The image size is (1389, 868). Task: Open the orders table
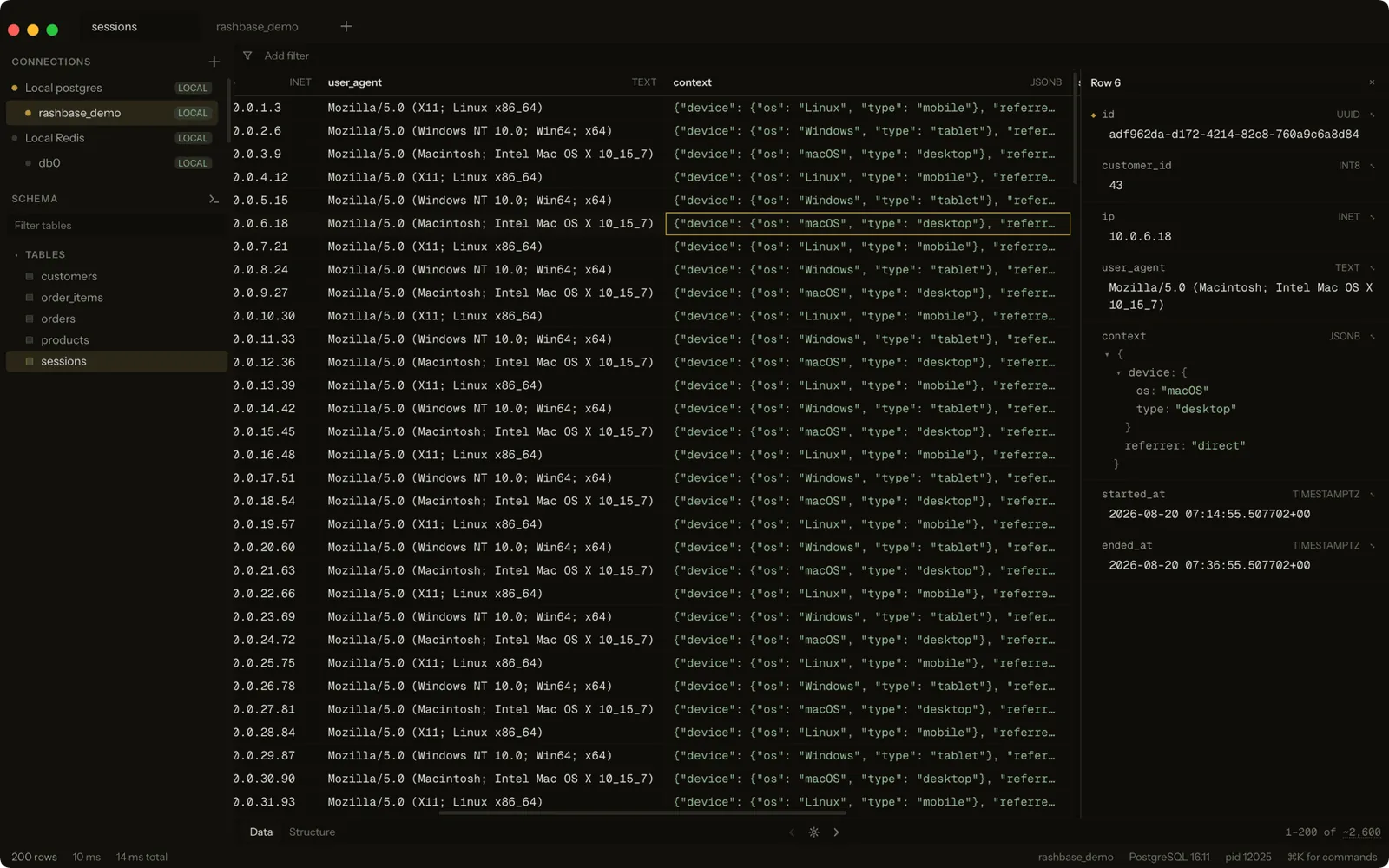[116, 319]
